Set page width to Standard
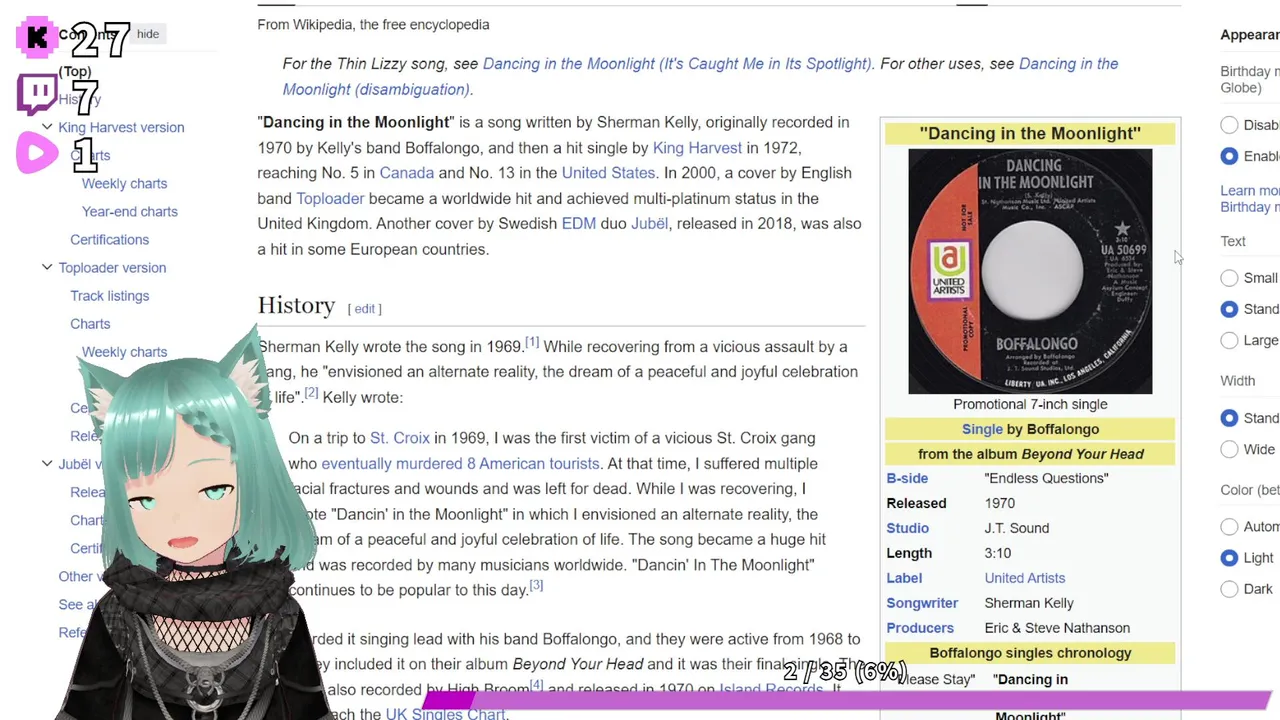Screen dimensions: 1280x720 coord(1229,418)
